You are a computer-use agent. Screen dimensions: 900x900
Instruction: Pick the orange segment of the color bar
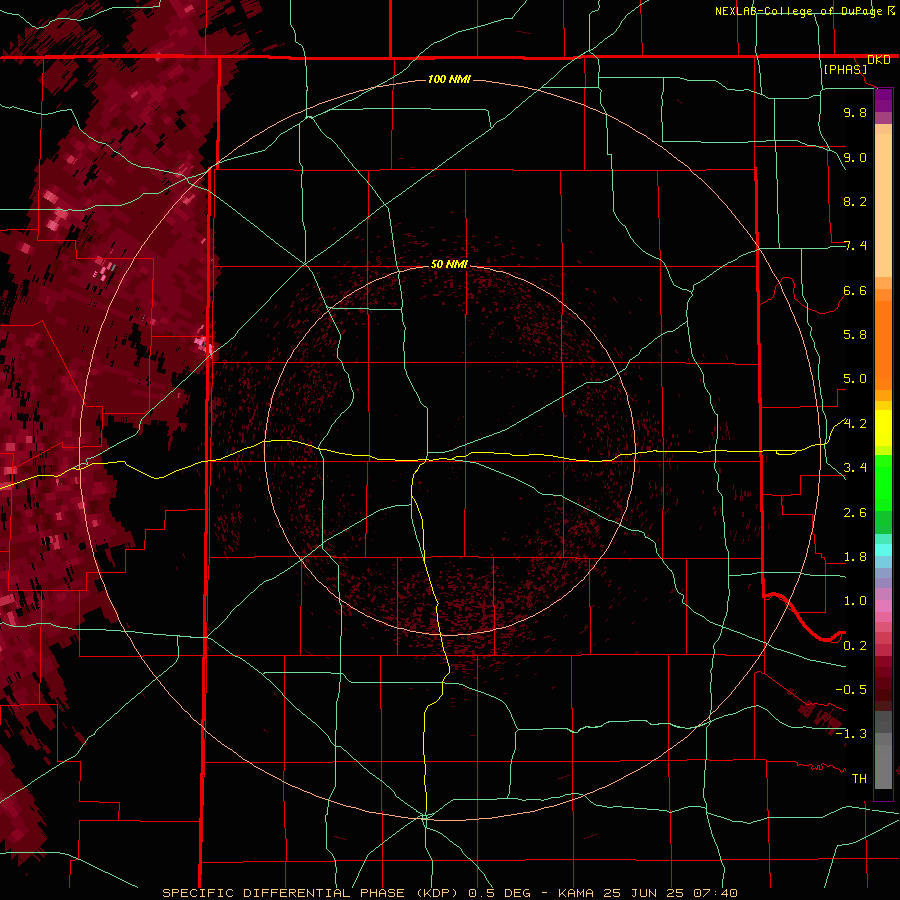tap(883, 345)
